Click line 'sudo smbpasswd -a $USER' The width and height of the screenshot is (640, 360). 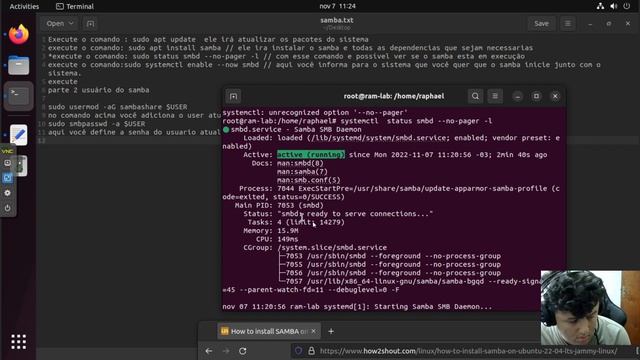(96, 124)
